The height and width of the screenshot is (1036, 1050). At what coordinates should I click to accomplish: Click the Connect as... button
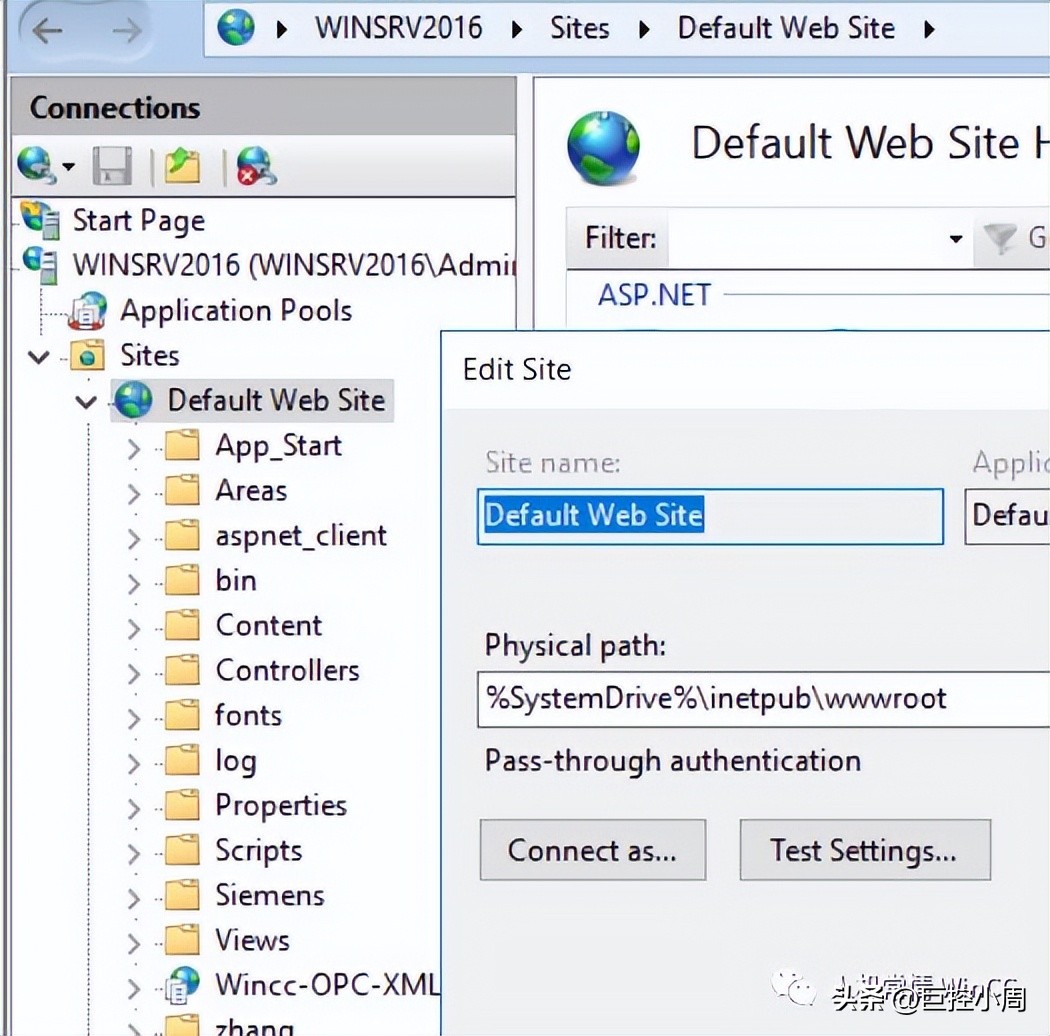tap(593, 850)
